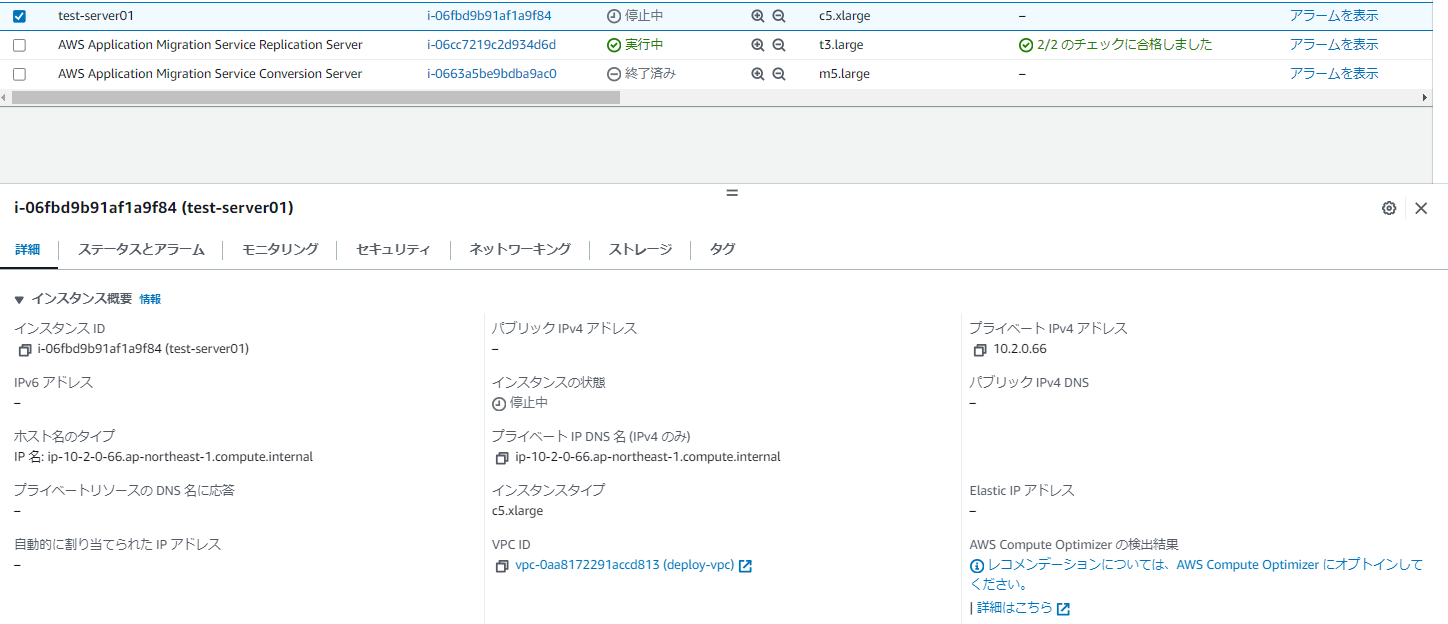Click 実行中 status in Replication Server row

635,45
